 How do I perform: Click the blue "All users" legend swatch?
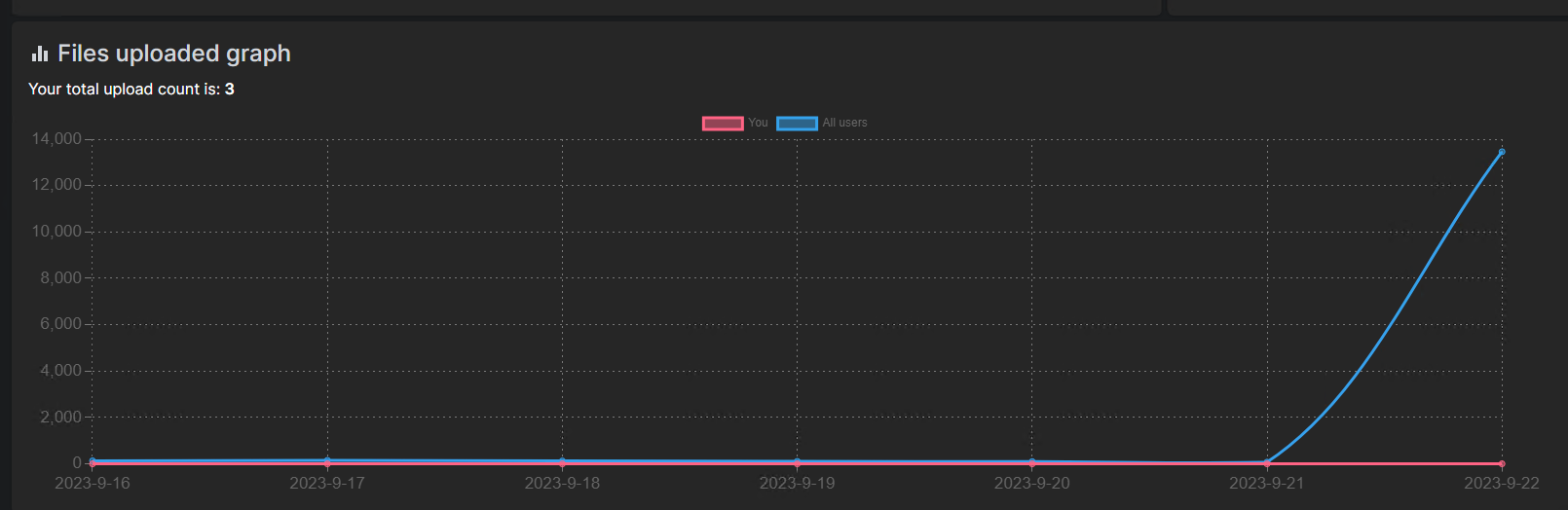(x=797, y=123)
